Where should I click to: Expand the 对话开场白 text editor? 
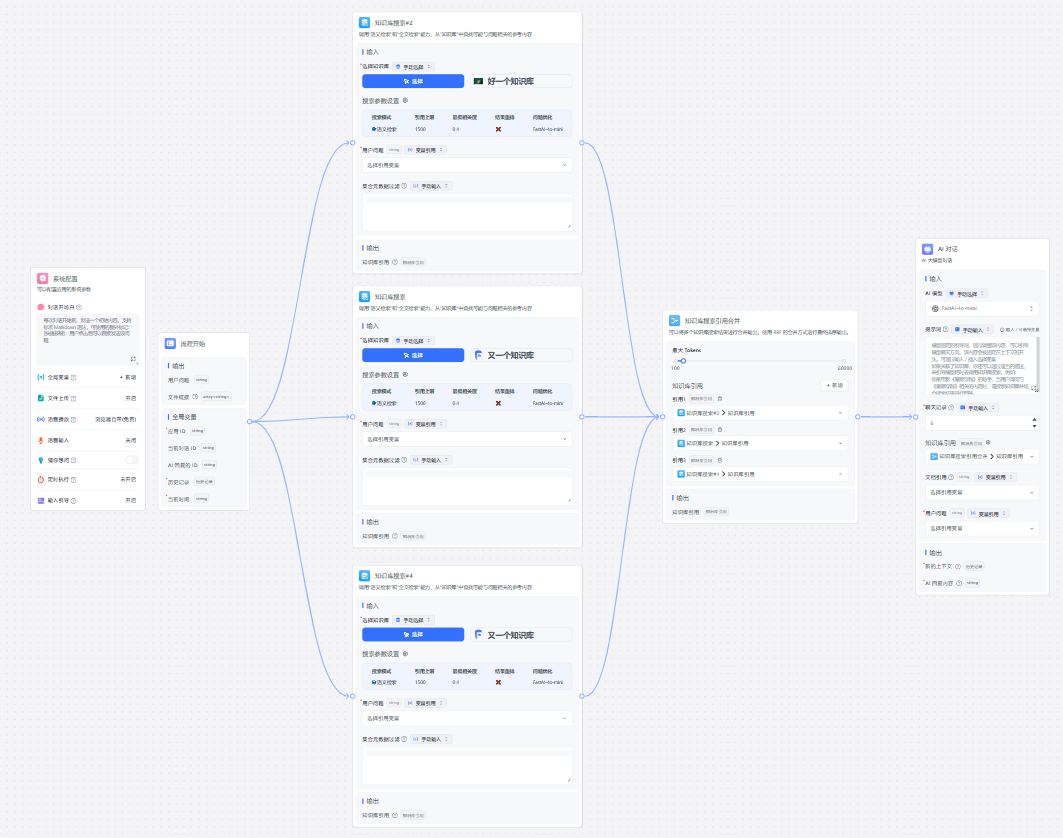132,358
